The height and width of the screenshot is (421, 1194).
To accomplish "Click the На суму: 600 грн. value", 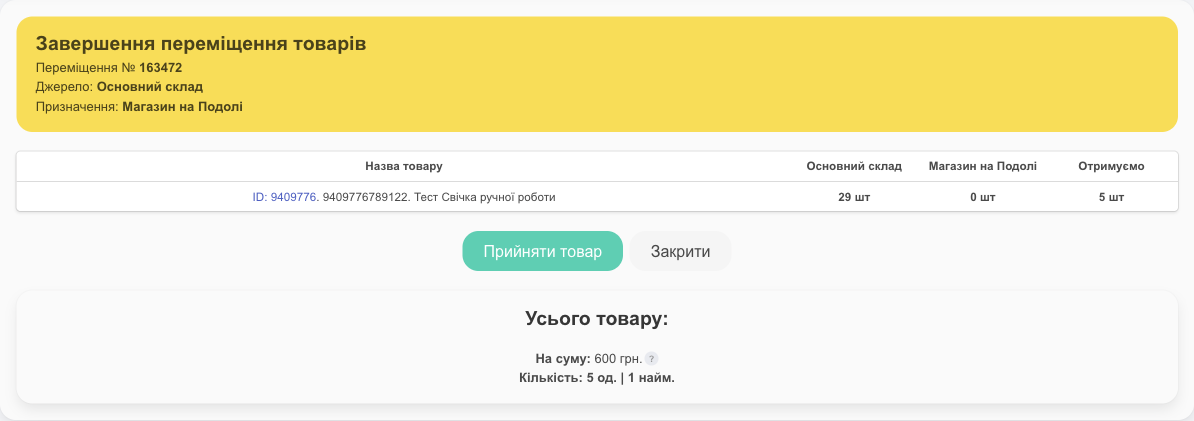I will point(589,359).
